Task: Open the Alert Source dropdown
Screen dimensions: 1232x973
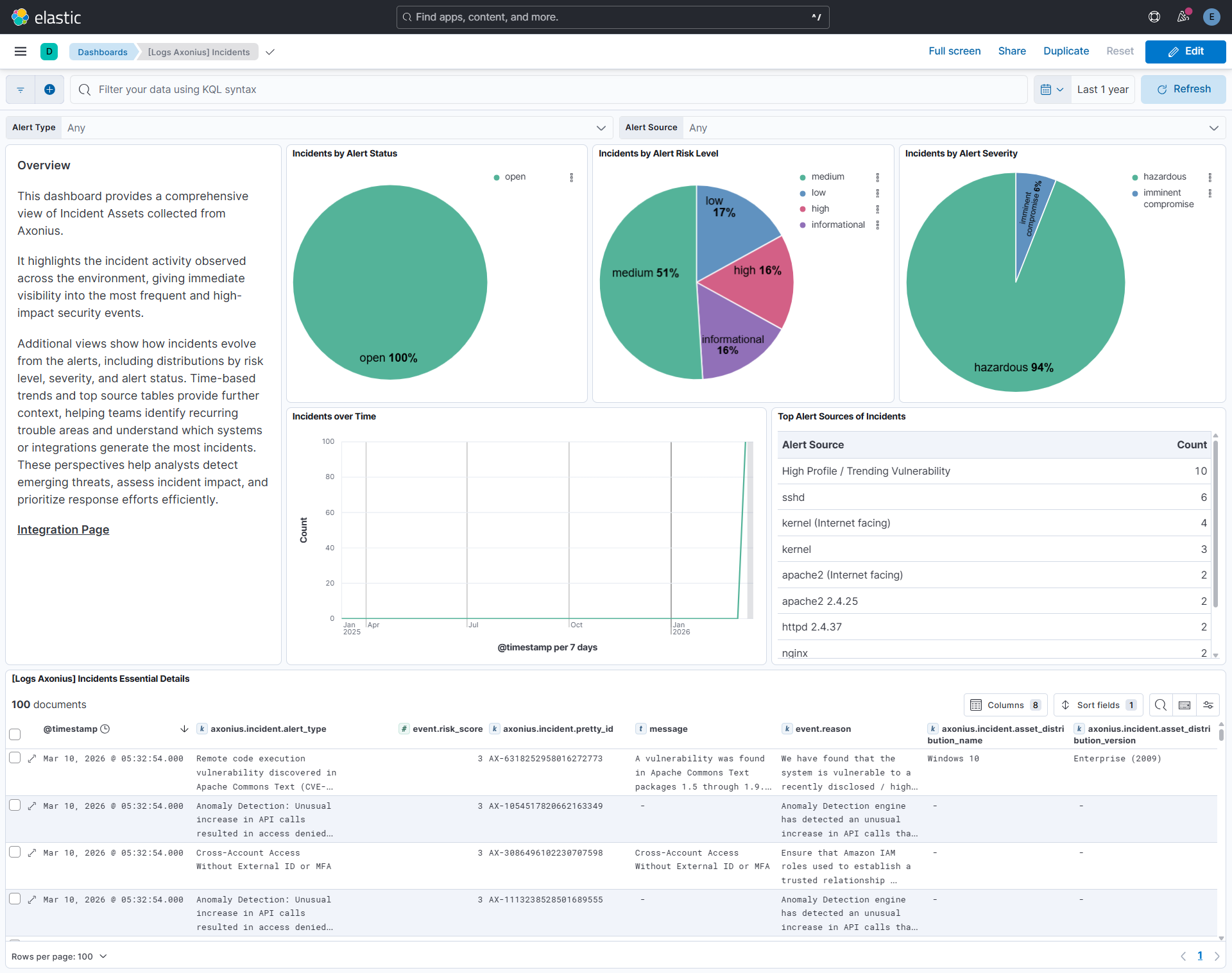Action: [x=954, y=128]
